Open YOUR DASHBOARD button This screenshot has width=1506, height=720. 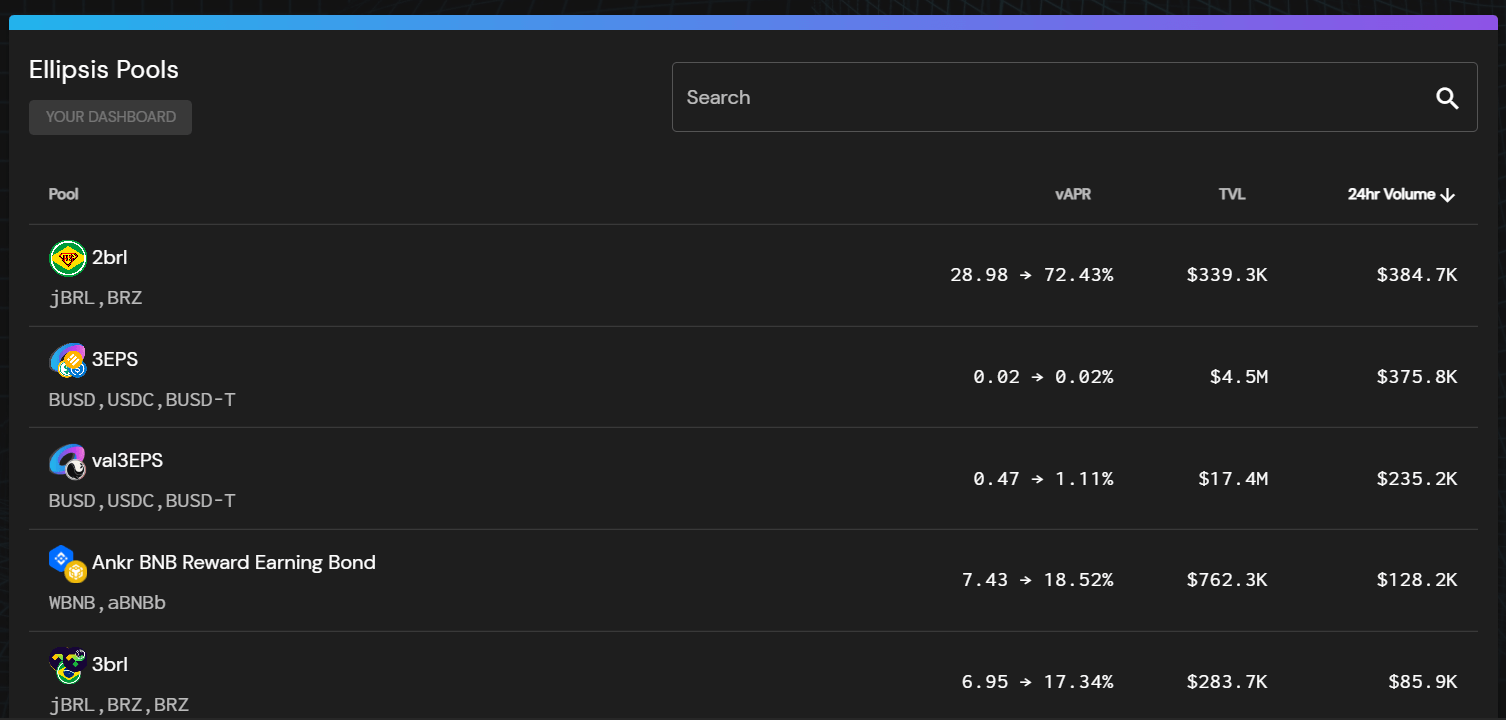(110, 117)
